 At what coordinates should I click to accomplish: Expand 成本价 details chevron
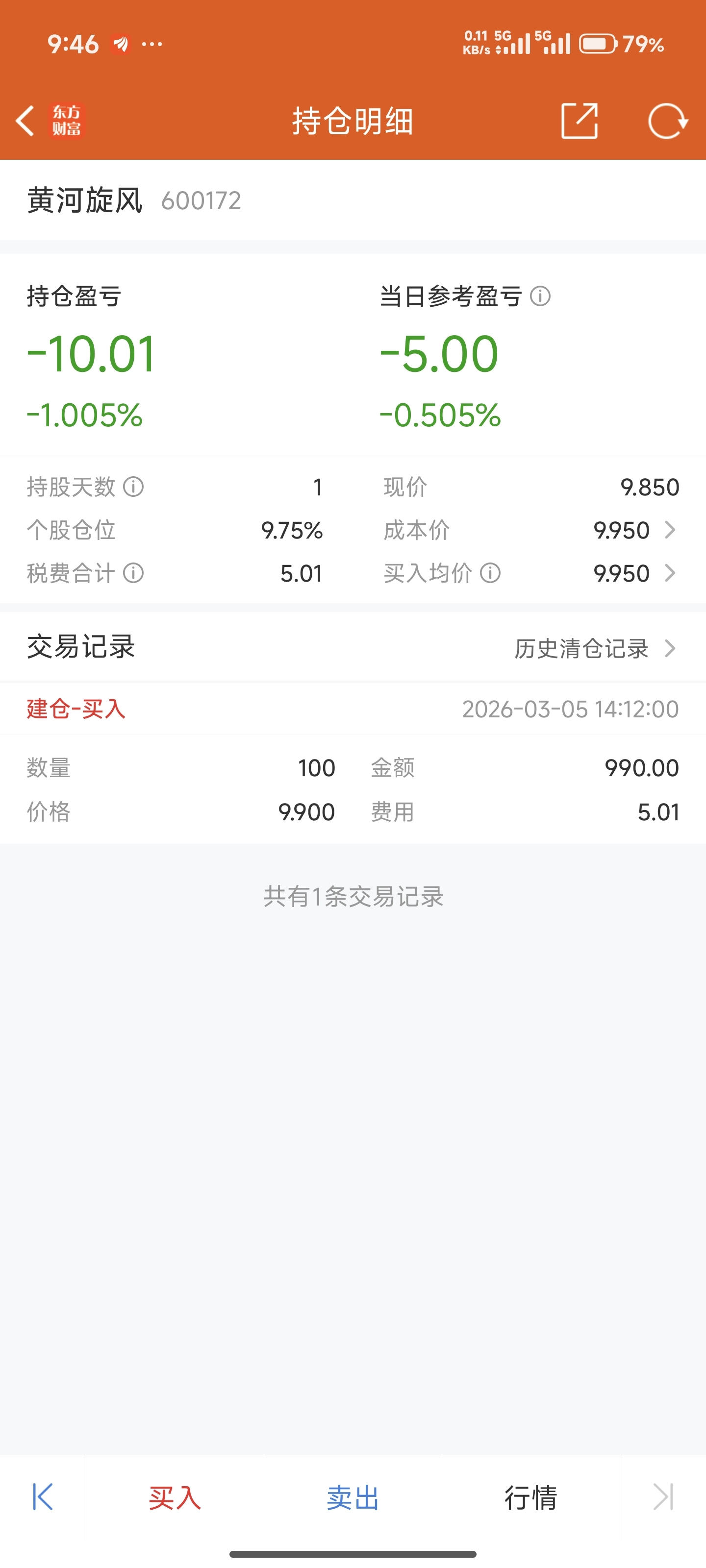(670, 530)
